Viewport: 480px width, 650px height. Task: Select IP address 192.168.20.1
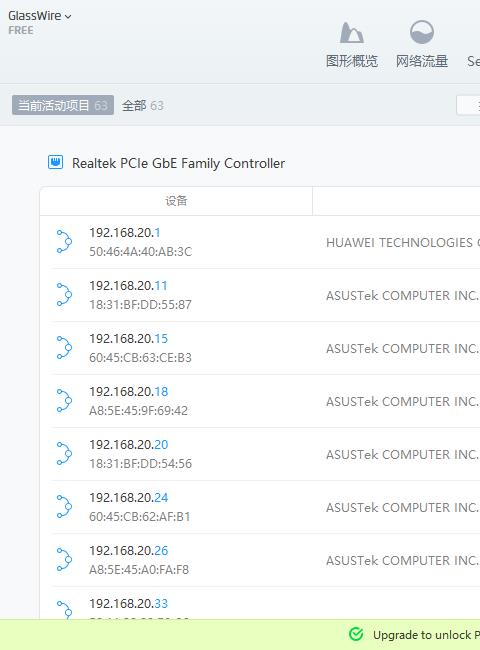click(125, 233)
